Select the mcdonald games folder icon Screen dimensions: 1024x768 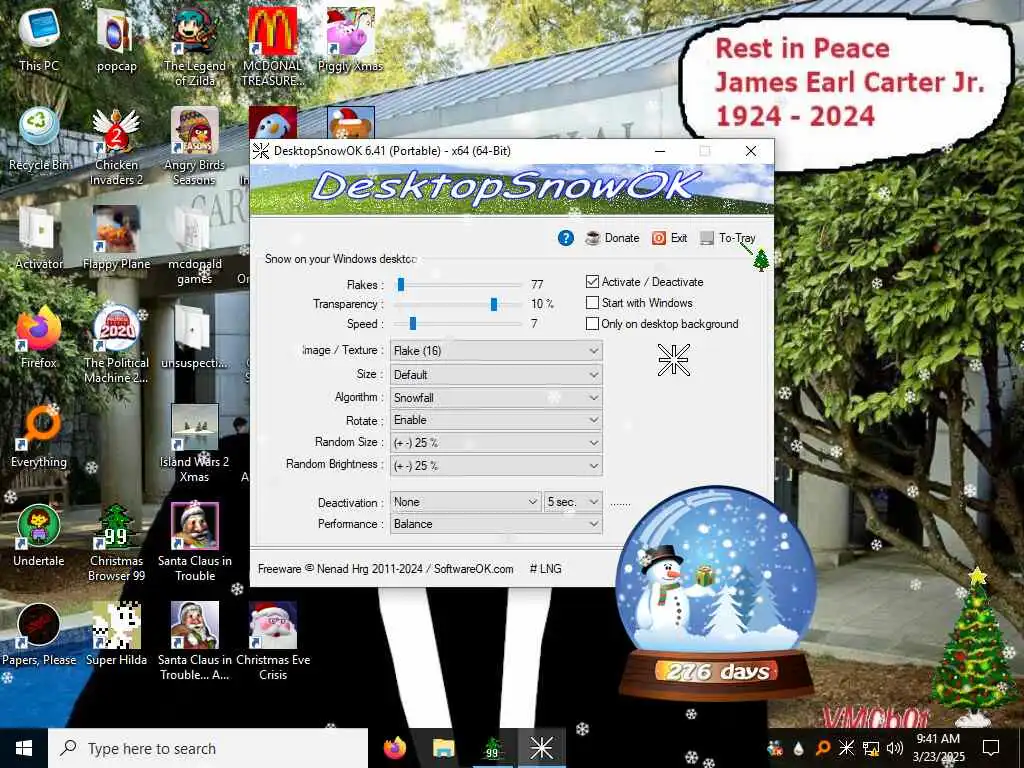click(x=195, y=246)
